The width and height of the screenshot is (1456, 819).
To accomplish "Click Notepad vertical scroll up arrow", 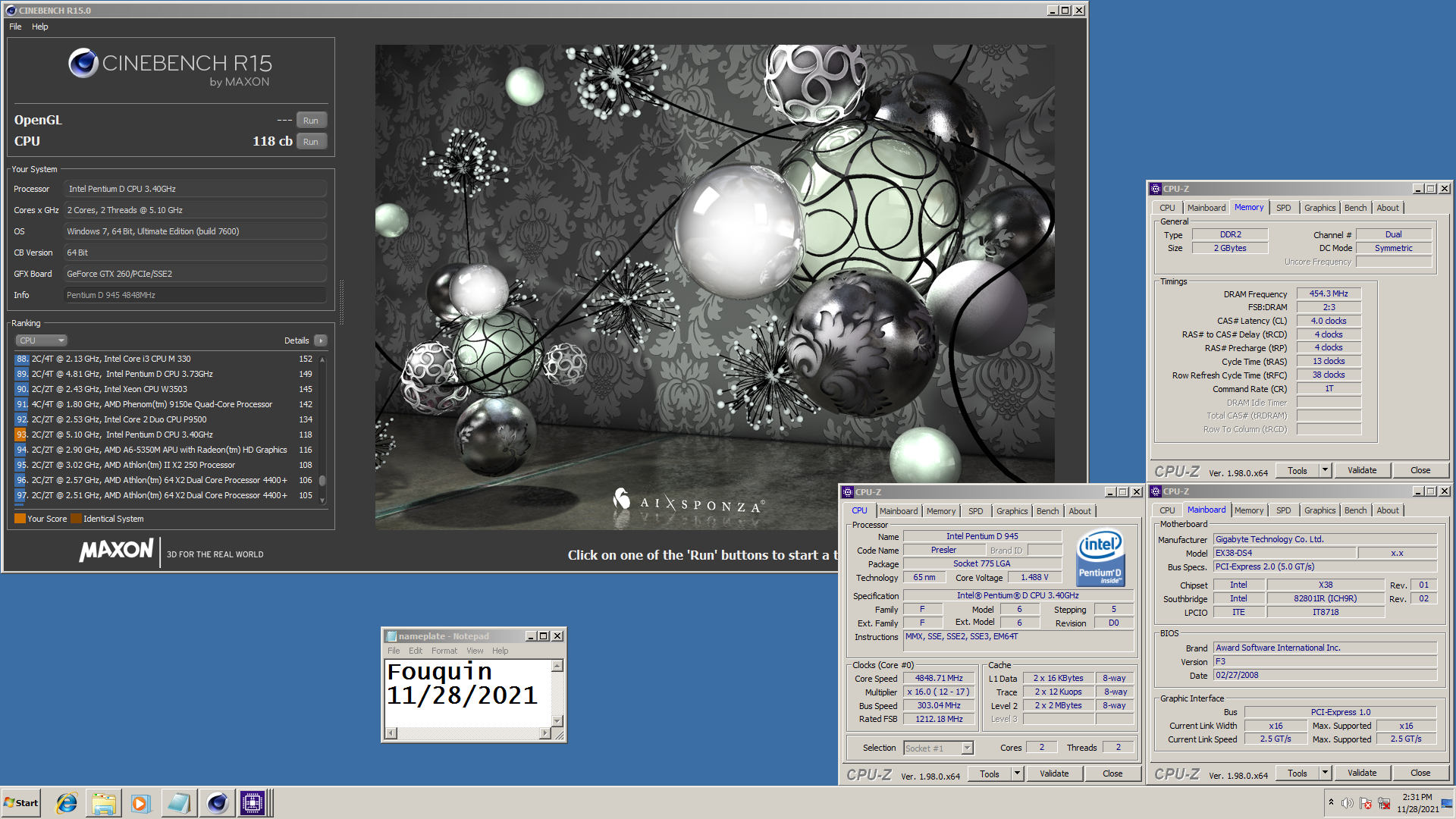I will point(557,666).
